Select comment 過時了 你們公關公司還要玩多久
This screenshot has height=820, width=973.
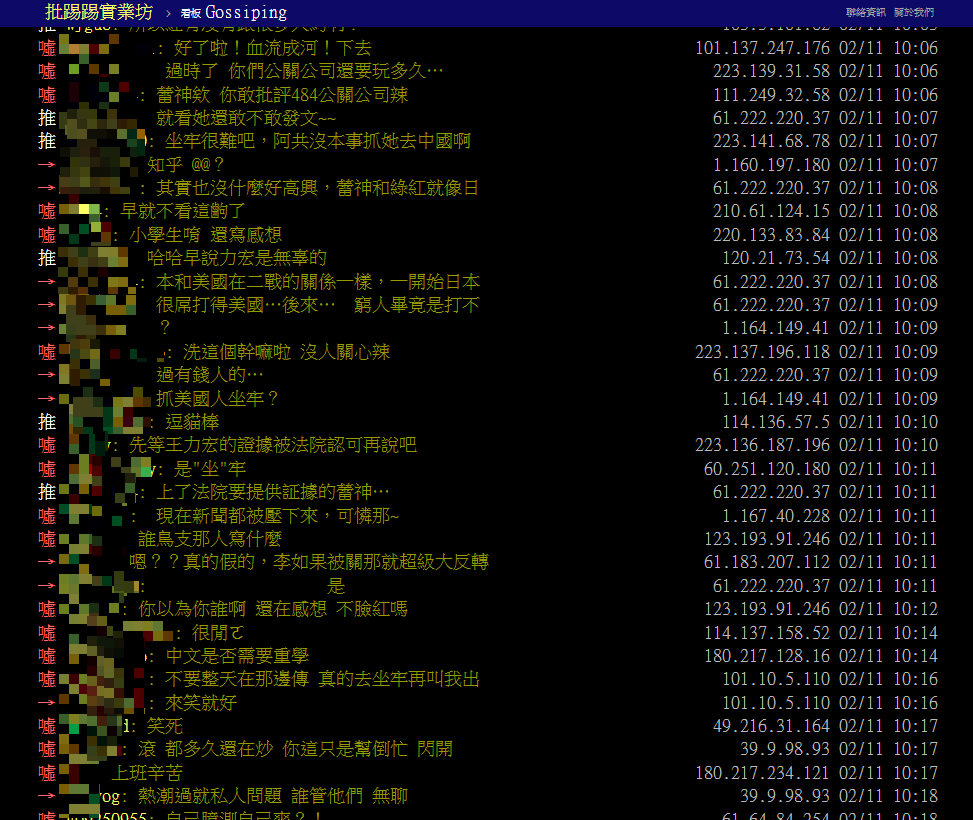point(304,71)
